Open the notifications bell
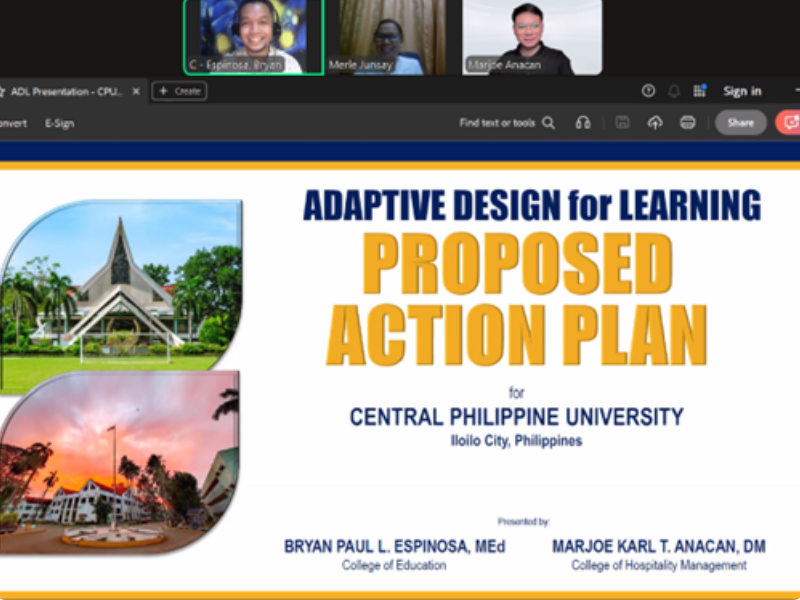Screen dimensions: 800x600 click(674, 91)
